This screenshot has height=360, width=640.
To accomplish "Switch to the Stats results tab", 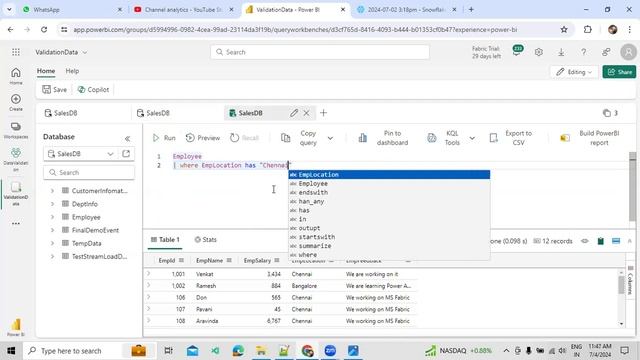I will 205,240.
